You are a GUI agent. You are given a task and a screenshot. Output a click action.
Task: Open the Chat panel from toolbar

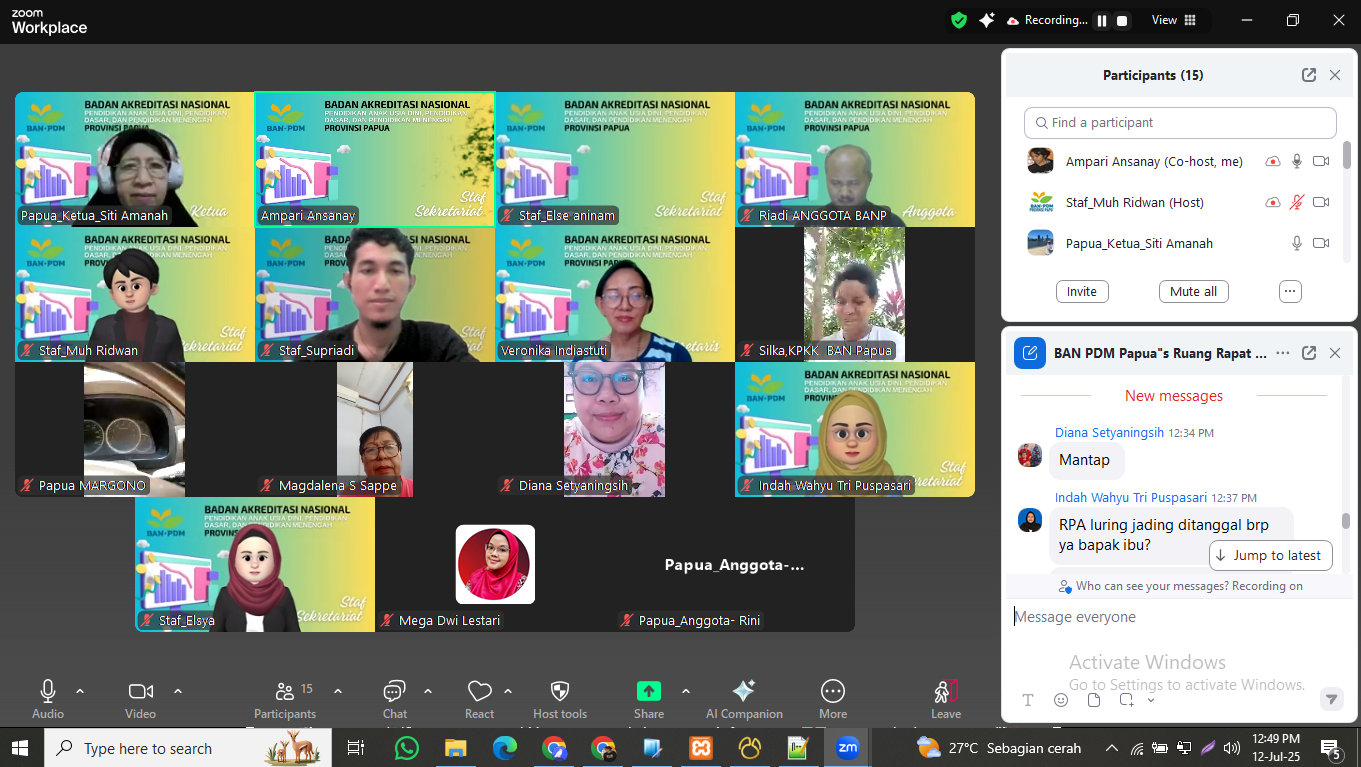[394, 692]
